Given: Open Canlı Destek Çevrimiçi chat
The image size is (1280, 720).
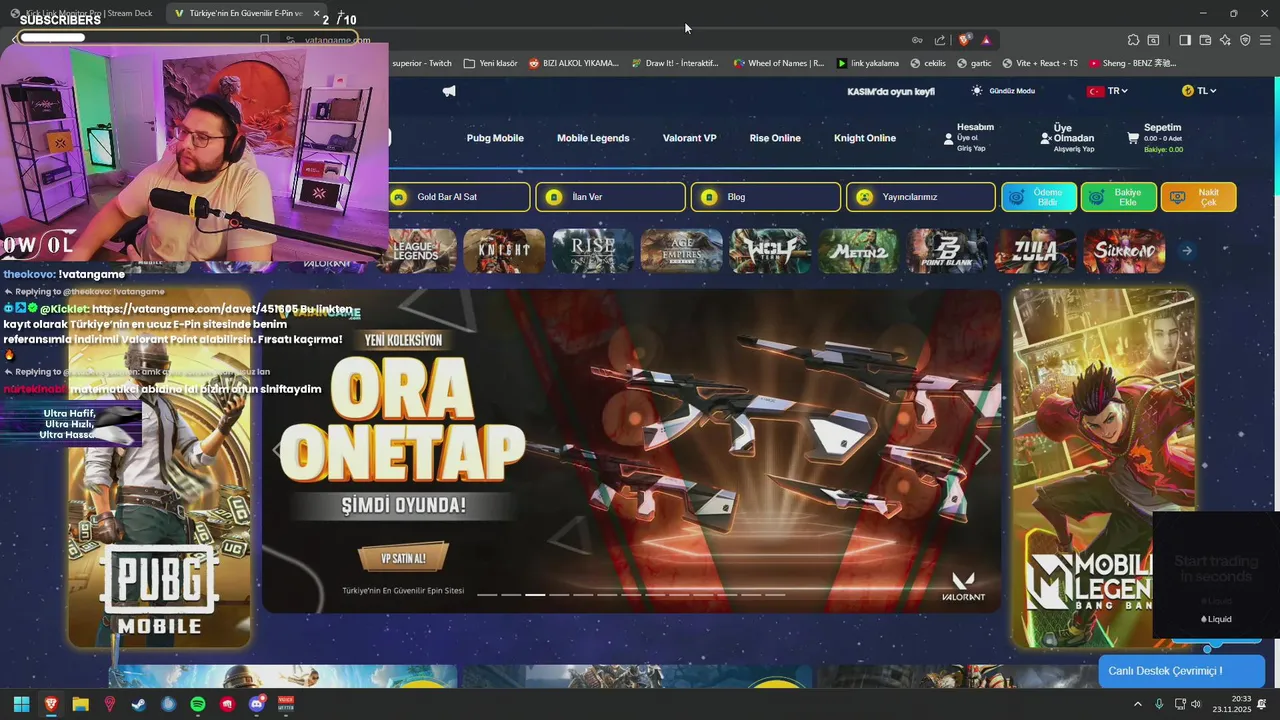Looking at the screenshot, I should pyautogui.click(x=1181, y=671).
